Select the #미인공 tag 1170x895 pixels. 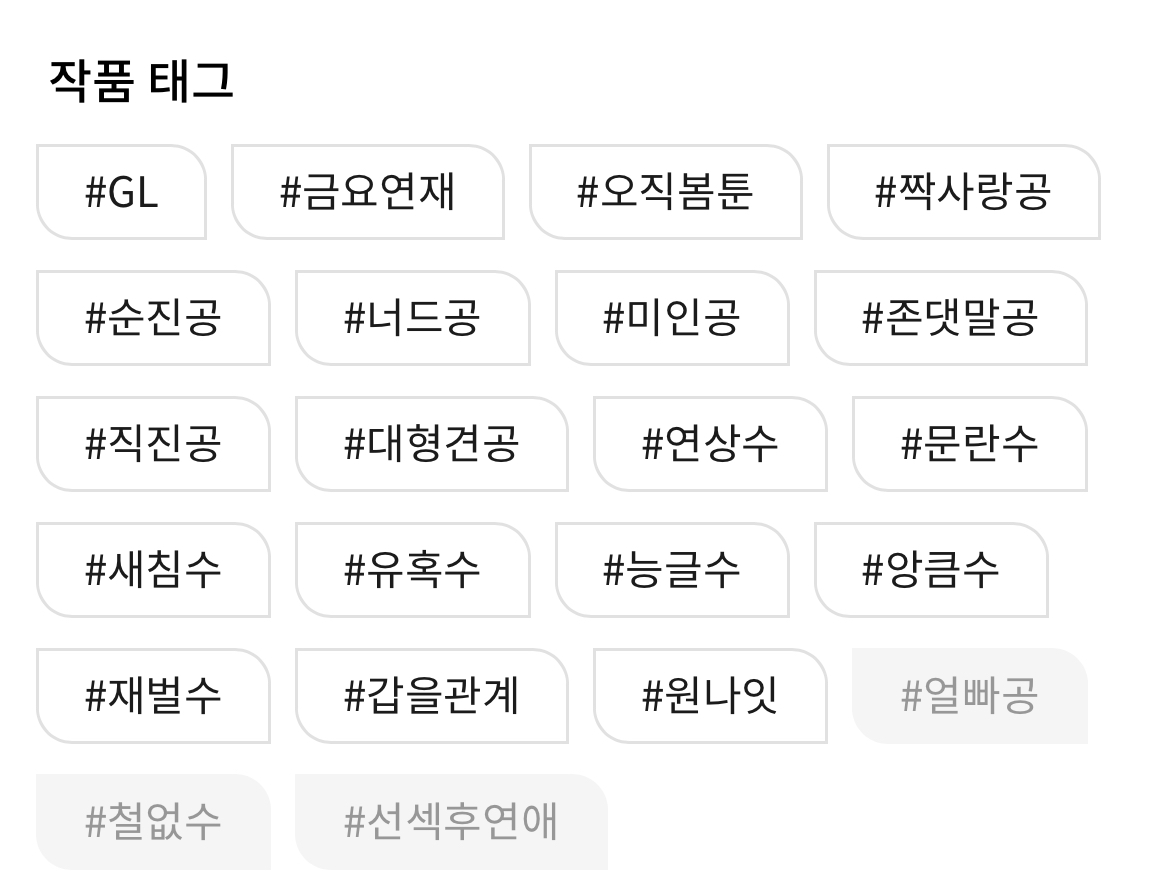coord(671,318)
